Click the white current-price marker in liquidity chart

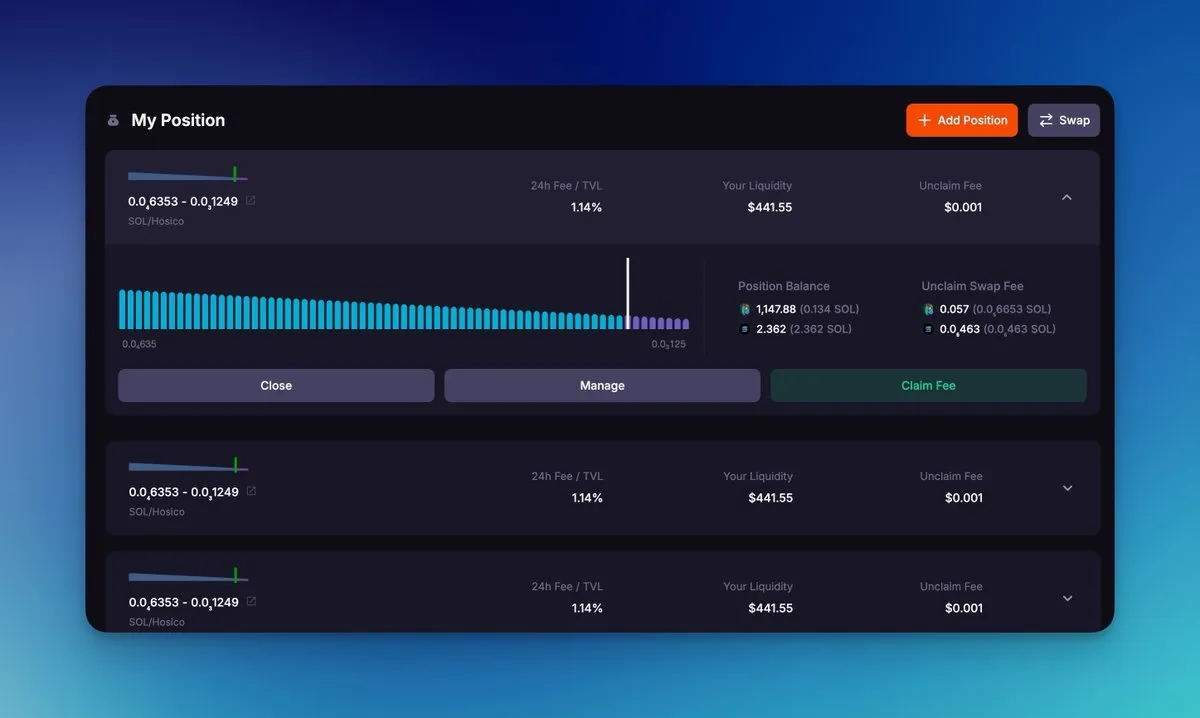628,293
